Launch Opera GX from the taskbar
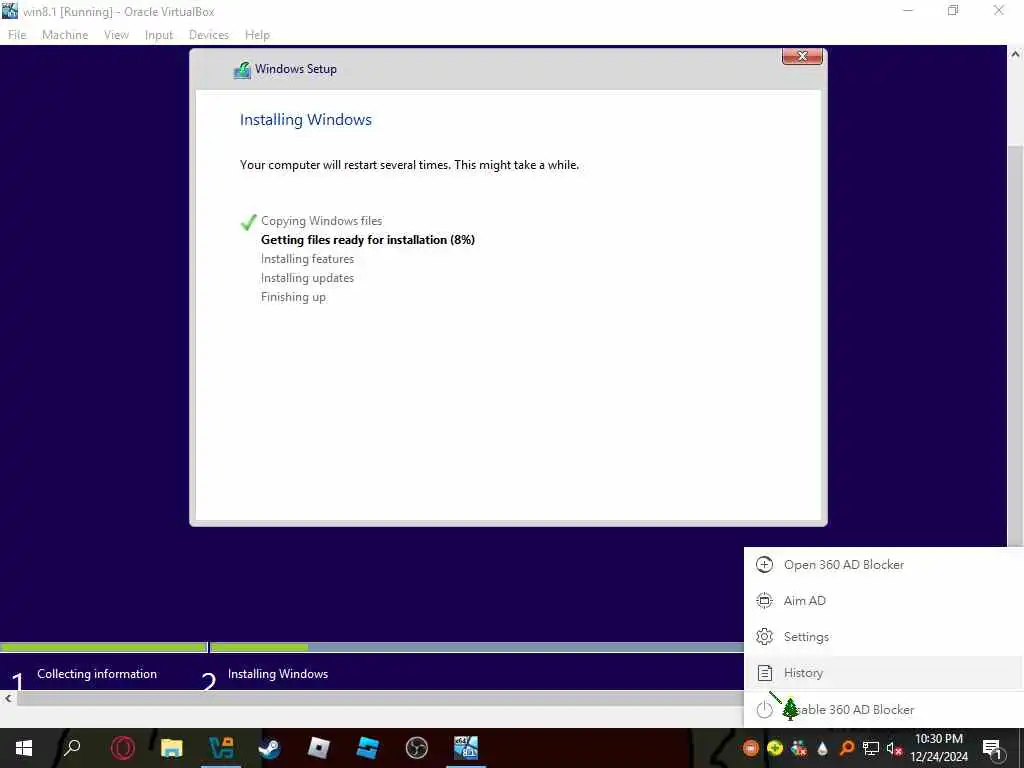Viewport: 1024px width, 768px height. click(123, 748)
